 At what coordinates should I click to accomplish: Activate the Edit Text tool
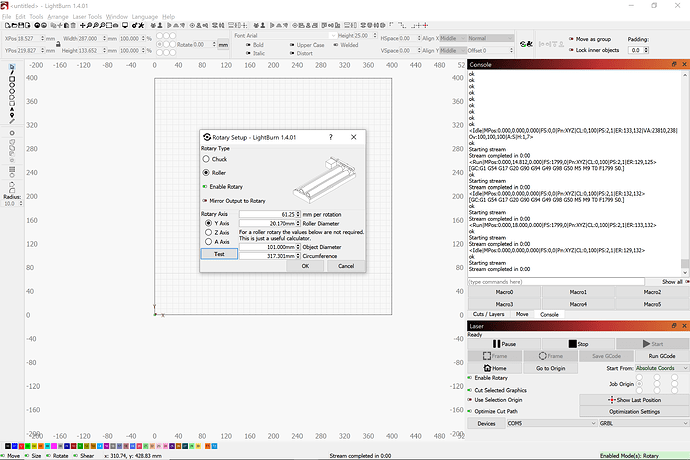[x=12, y=109]
